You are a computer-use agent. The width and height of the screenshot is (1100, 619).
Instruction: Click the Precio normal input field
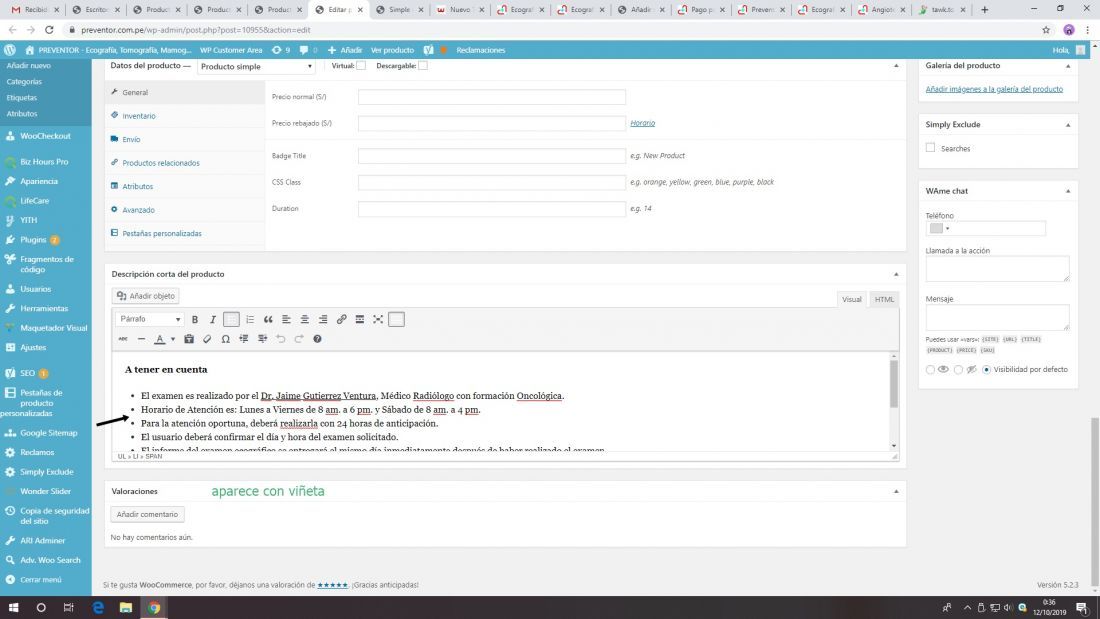pyautogui.click(x=491, y=97)
